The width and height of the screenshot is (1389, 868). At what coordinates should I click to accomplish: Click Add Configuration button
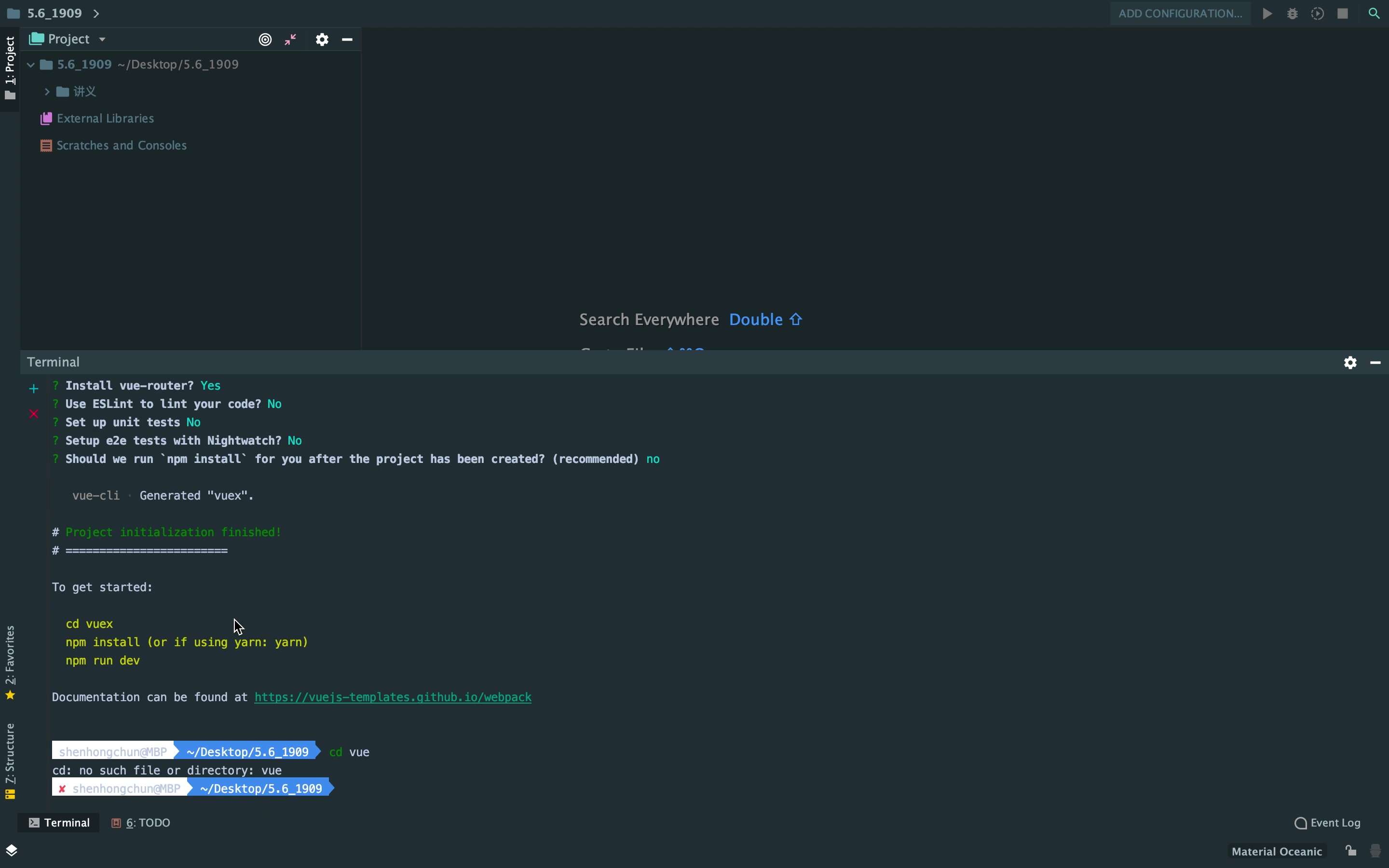coord(1180,14)
